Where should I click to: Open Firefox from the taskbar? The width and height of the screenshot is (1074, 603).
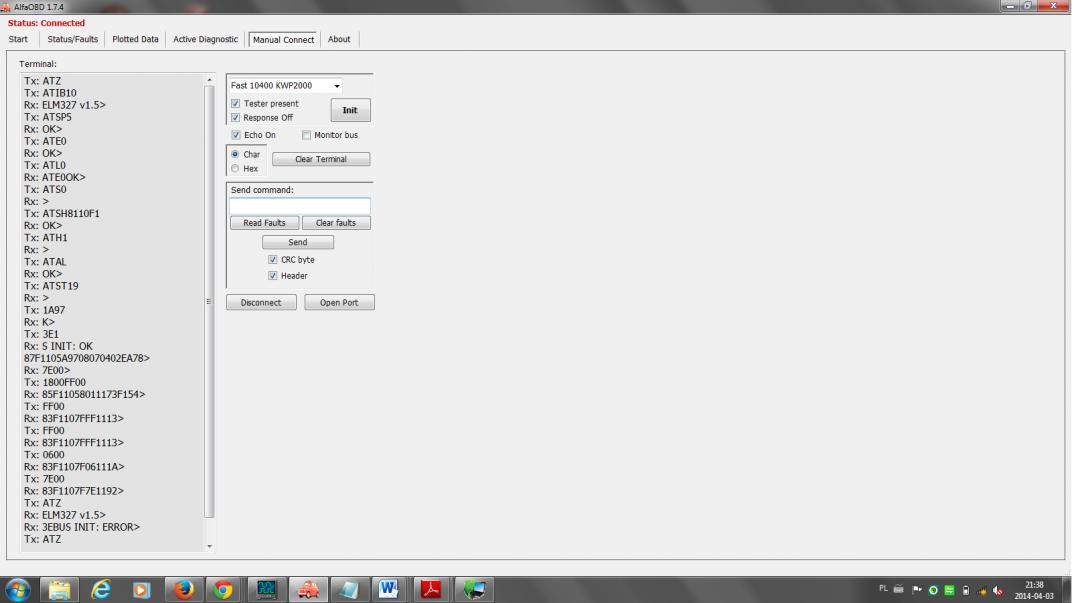coord(183,590)
